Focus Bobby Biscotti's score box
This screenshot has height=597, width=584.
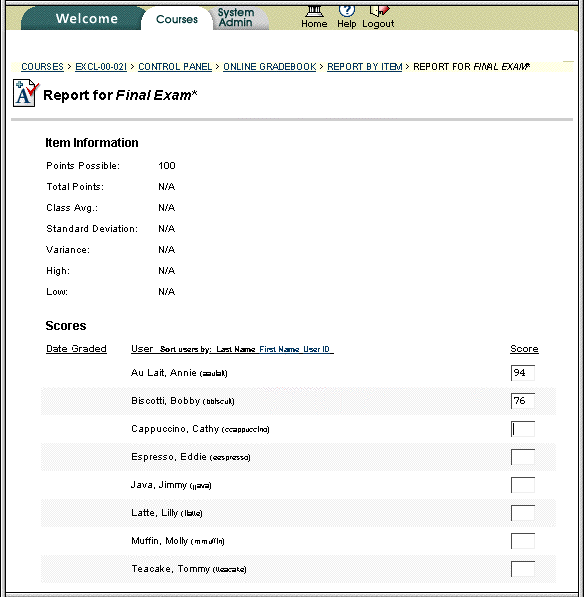pos(523,401)
